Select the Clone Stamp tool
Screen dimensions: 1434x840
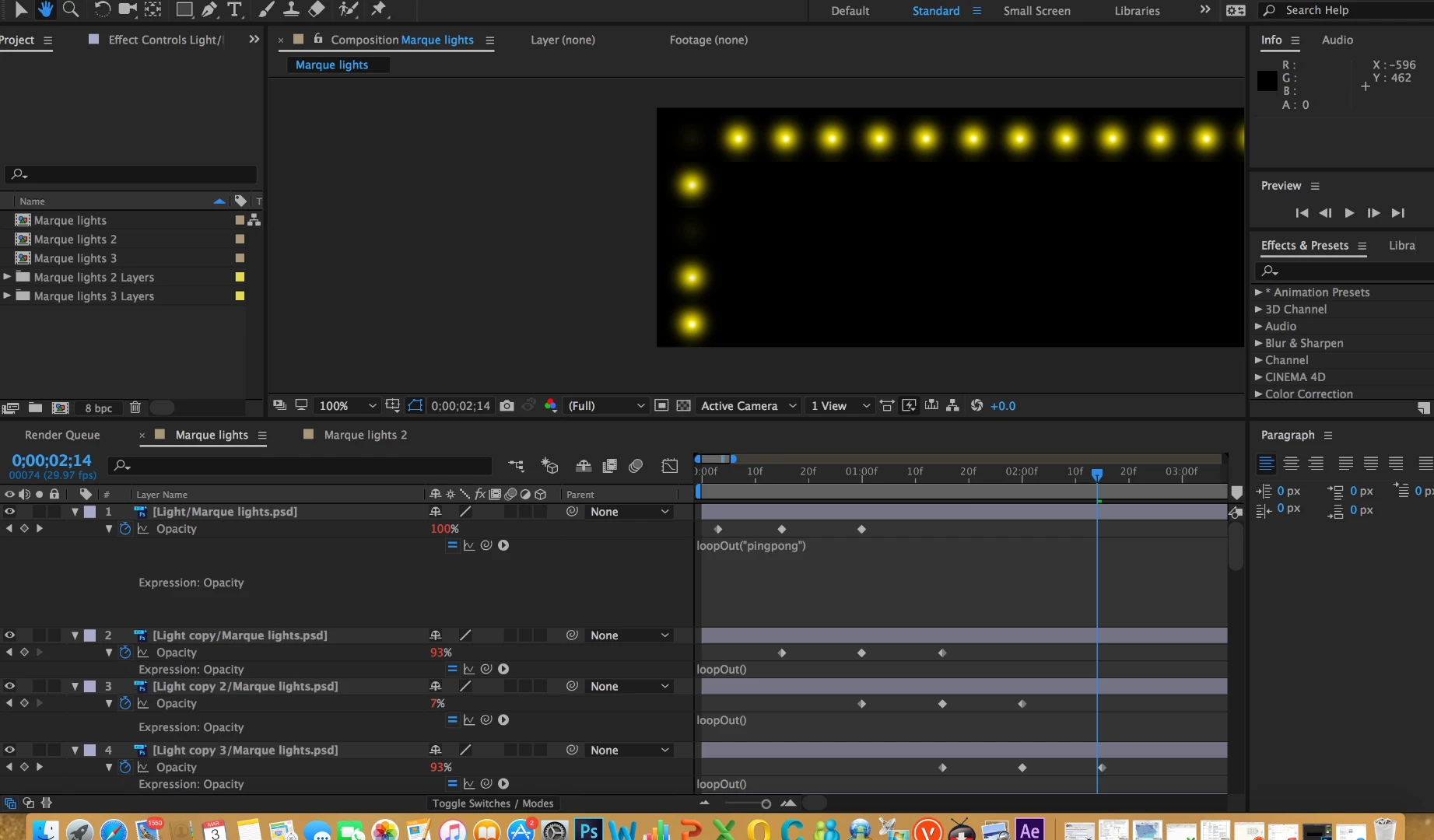[x=291, y=9]
